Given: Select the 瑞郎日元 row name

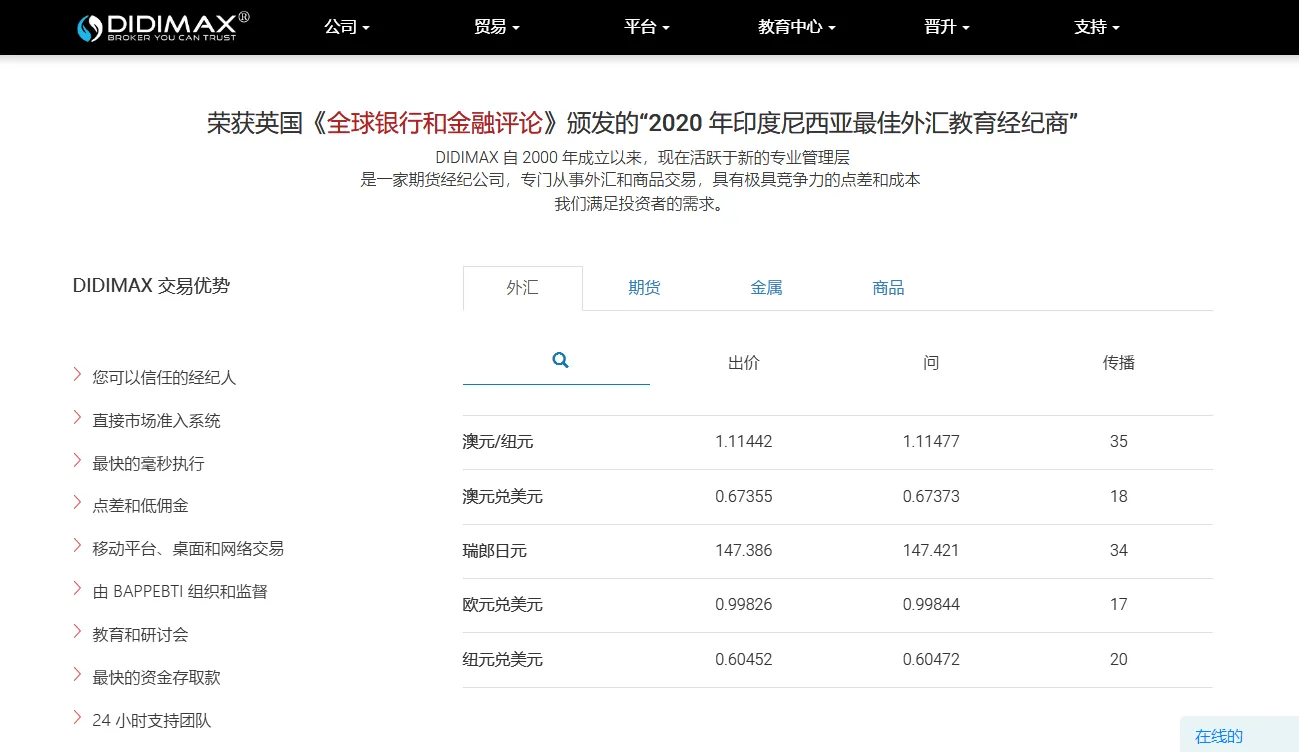Looking at the screenshot, I should pos(495,550).
